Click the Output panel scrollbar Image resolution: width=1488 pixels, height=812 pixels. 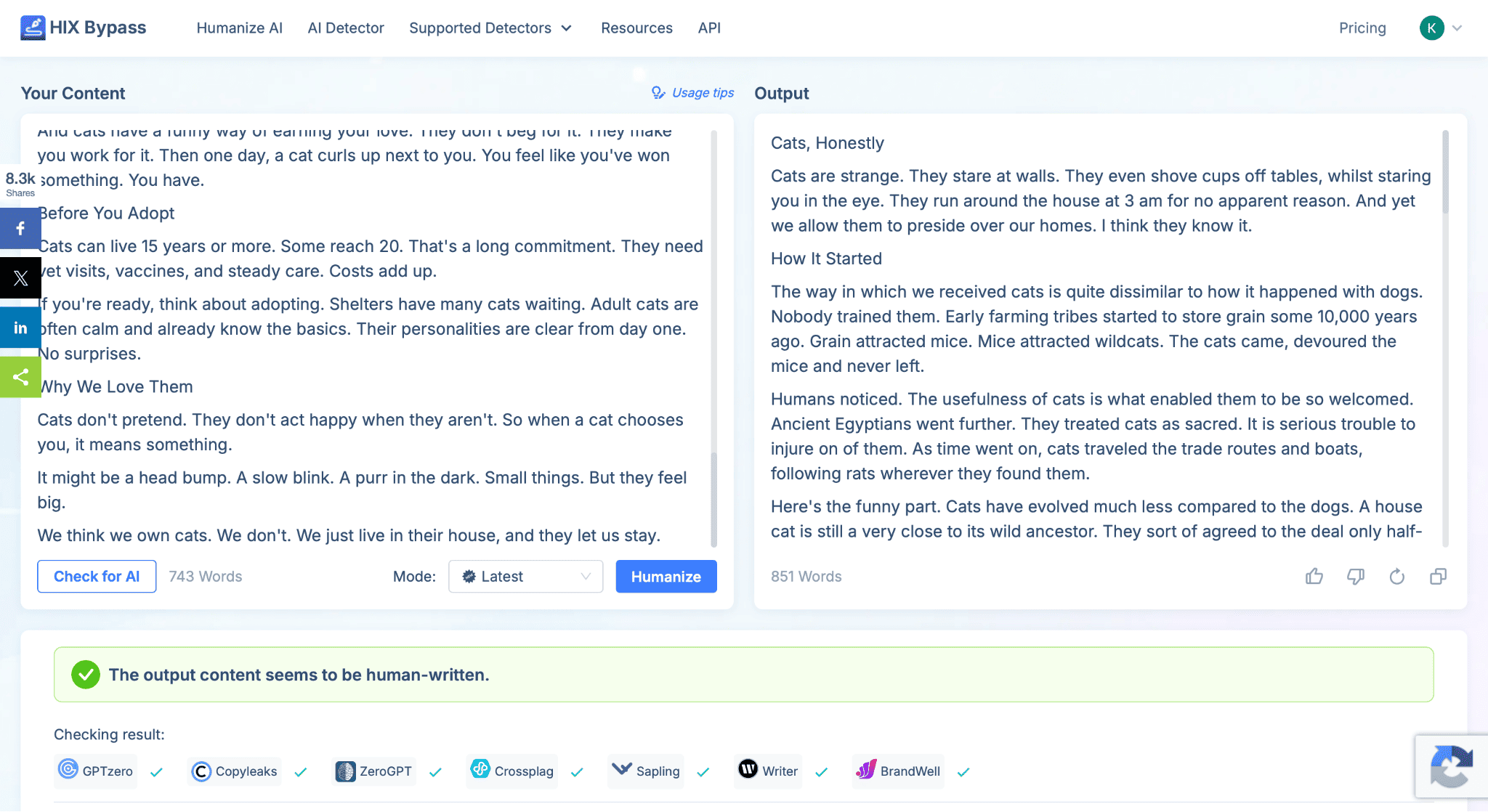[1445, 172]
